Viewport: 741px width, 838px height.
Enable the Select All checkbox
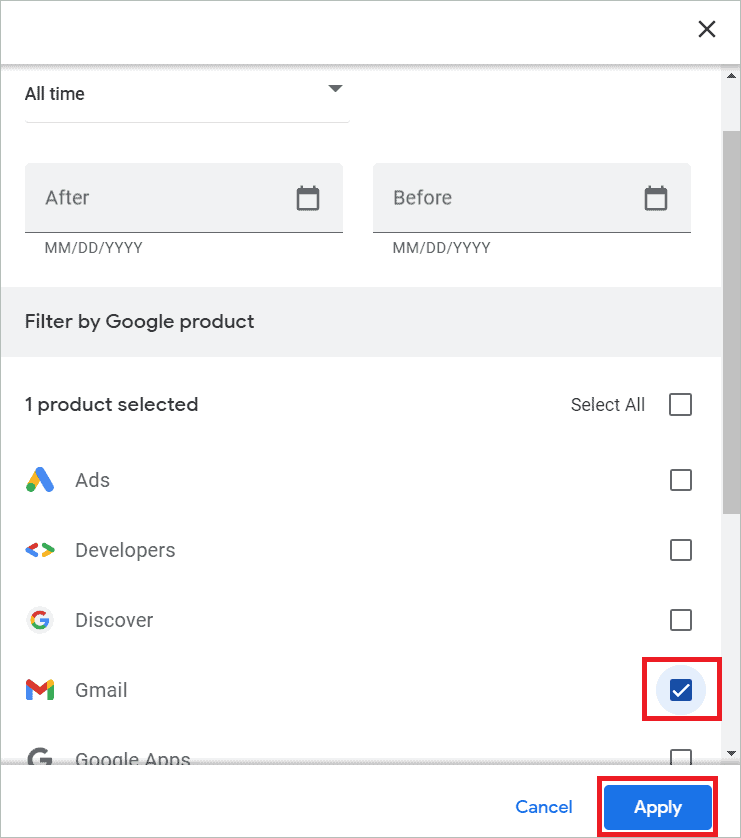[x=680, y=404]
